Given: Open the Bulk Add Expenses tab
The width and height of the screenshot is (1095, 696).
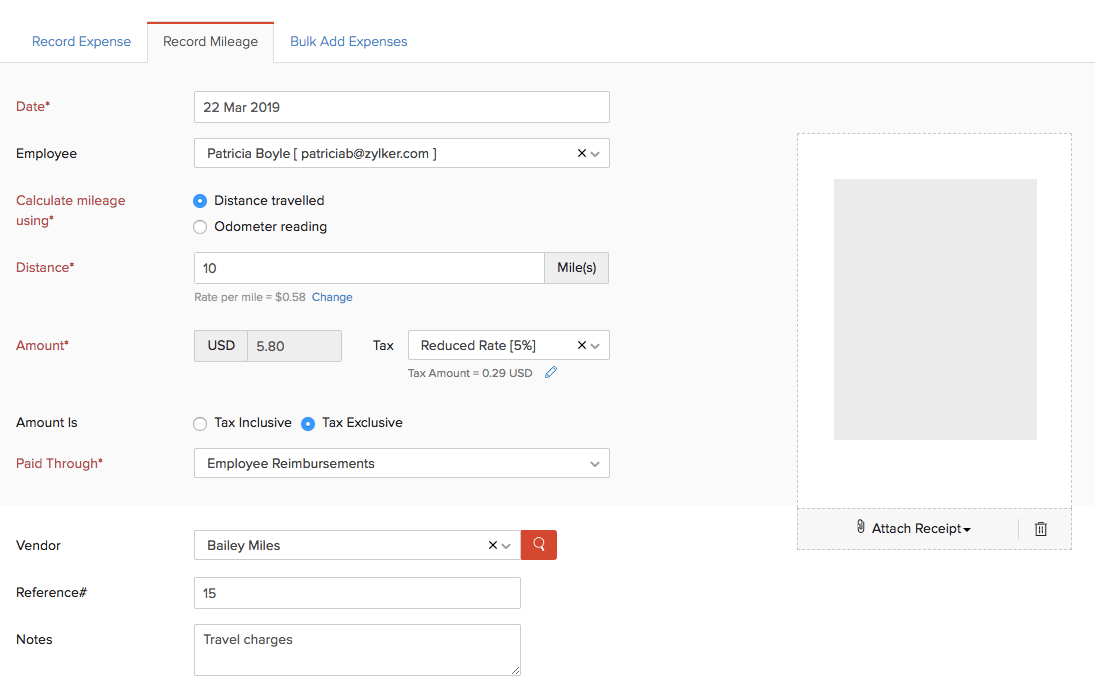Looking at the screenshot, I should (348, 42).
